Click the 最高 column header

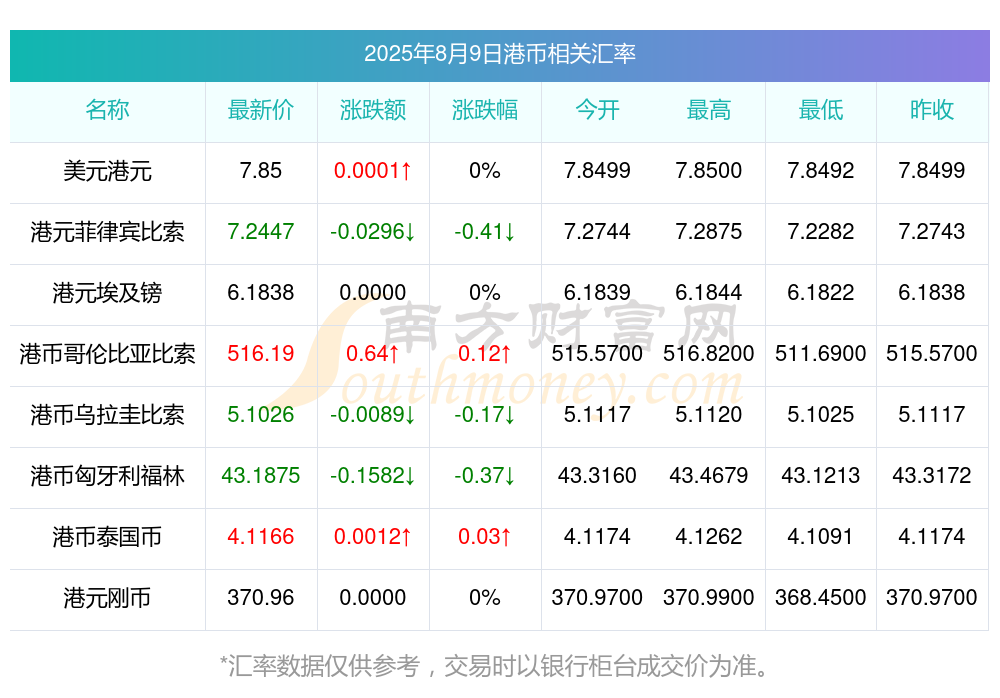(x=709, y=110)
